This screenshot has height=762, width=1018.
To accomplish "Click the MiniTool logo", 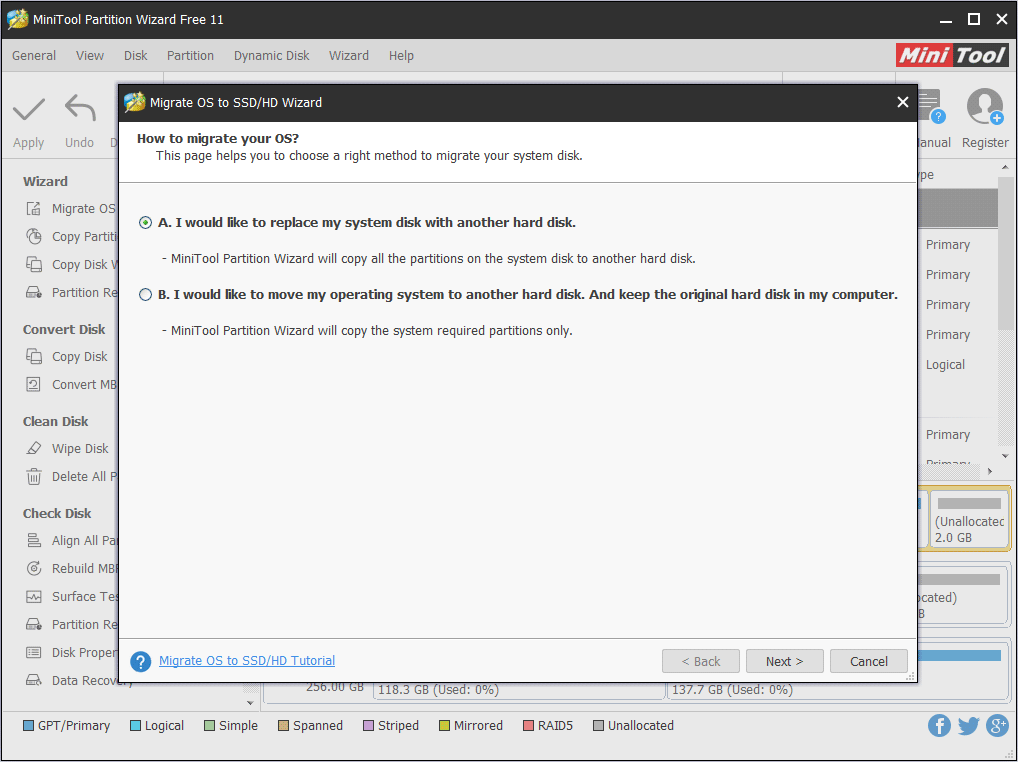I will [x=952, y=55].
